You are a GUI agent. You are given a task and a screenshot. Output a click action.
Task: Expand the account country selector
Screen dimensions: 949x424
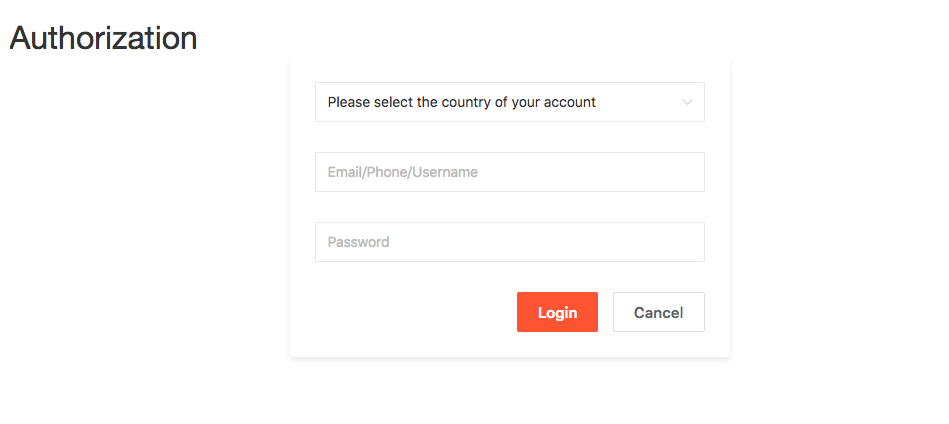pyautogui.click(x=509, y=102)
